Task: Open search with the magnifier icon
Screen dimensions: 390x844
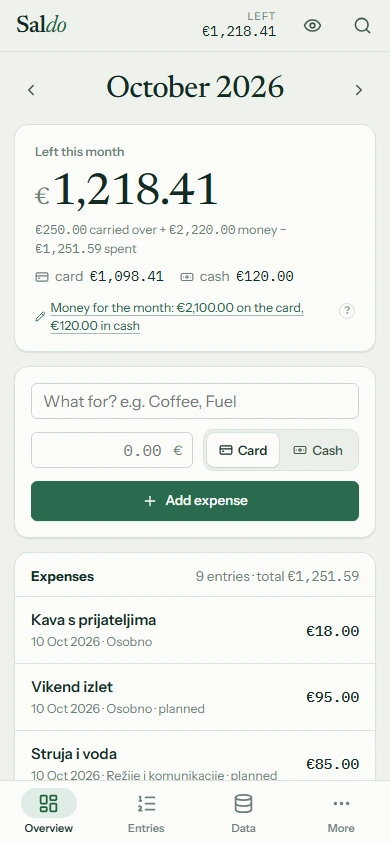Action: 363,26
